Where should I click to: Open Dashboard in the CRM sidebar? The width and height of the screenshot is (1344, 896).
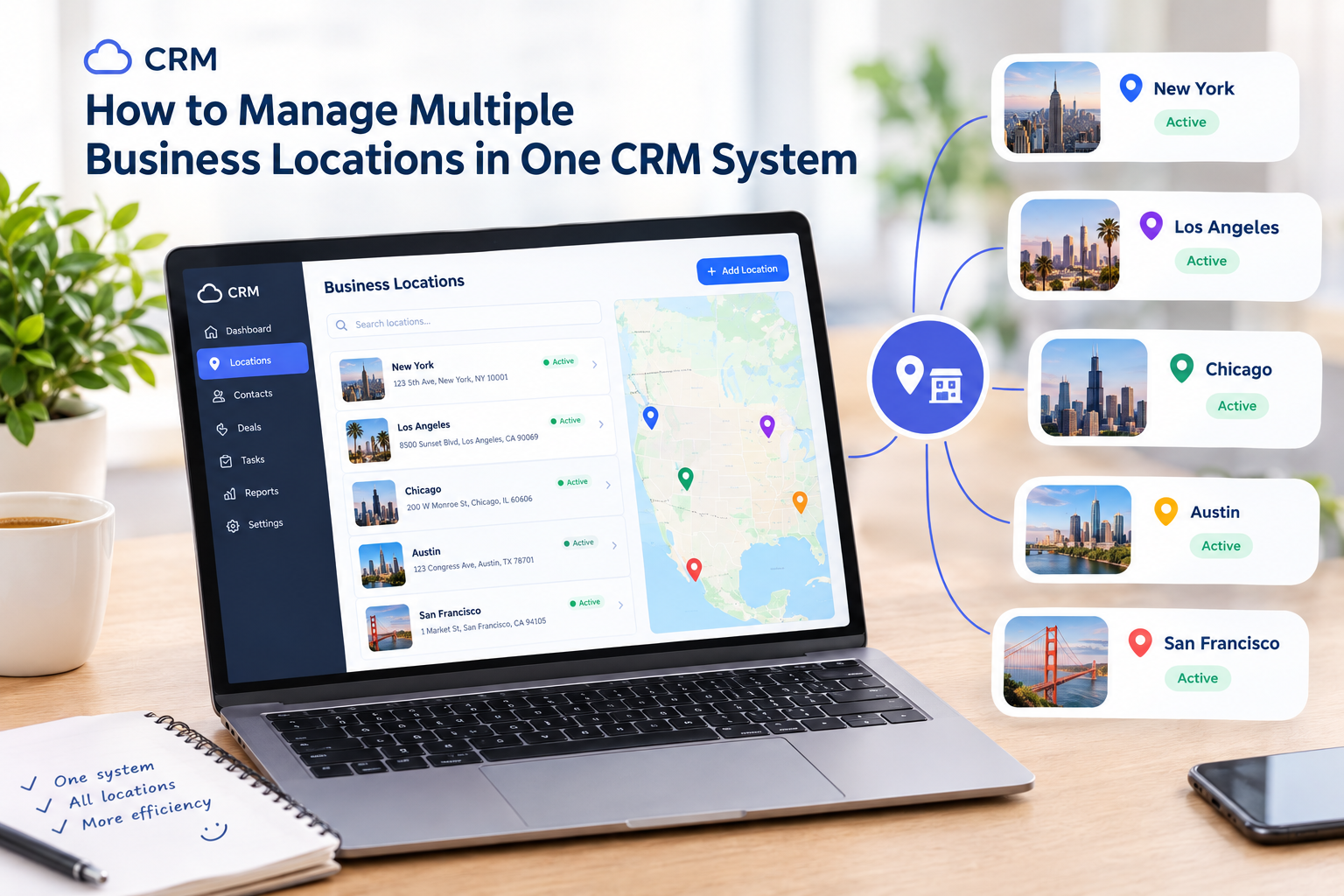click(x=238, y=331)
